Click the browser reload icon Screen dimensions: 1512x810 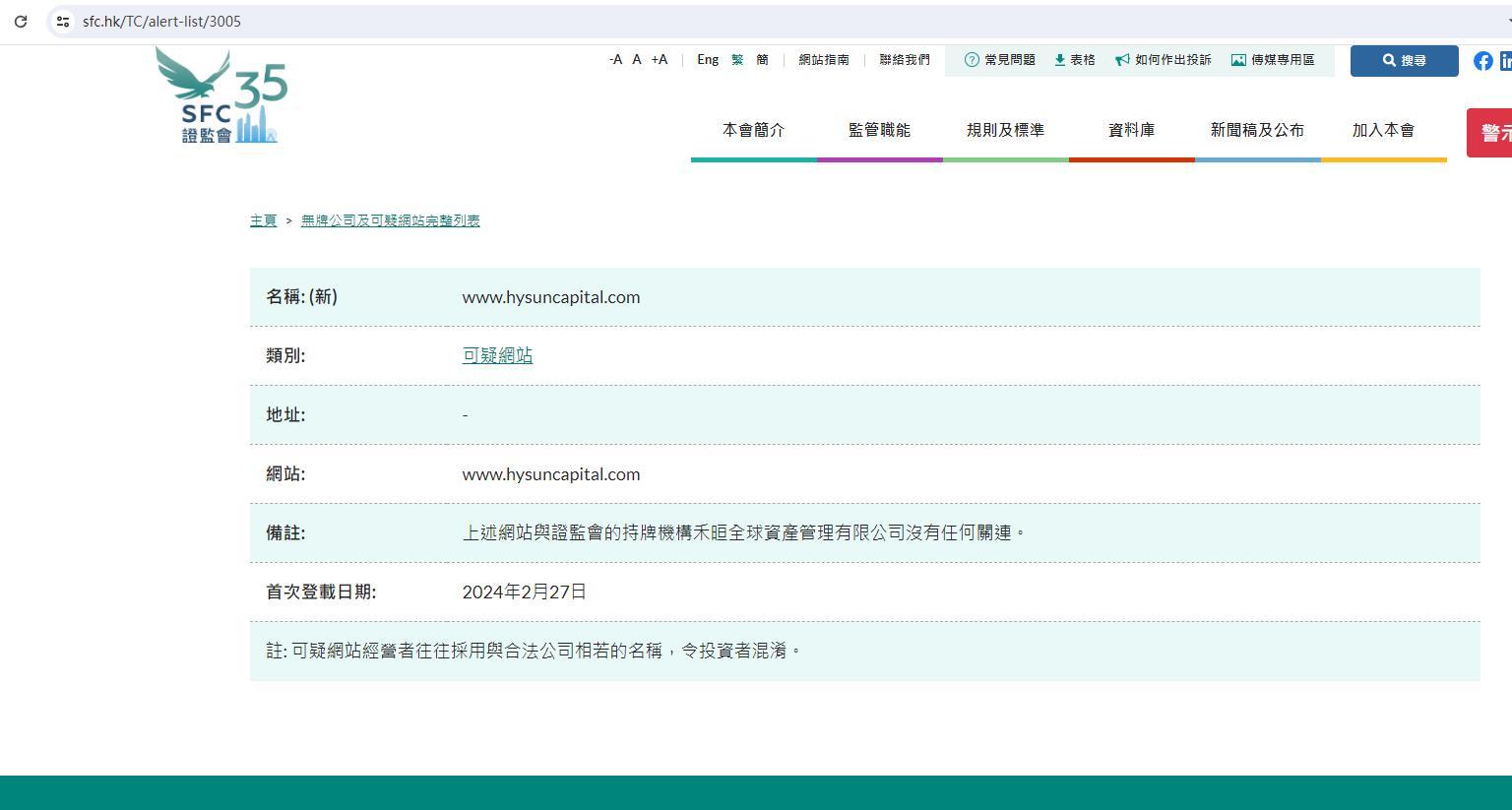point(21,21)
